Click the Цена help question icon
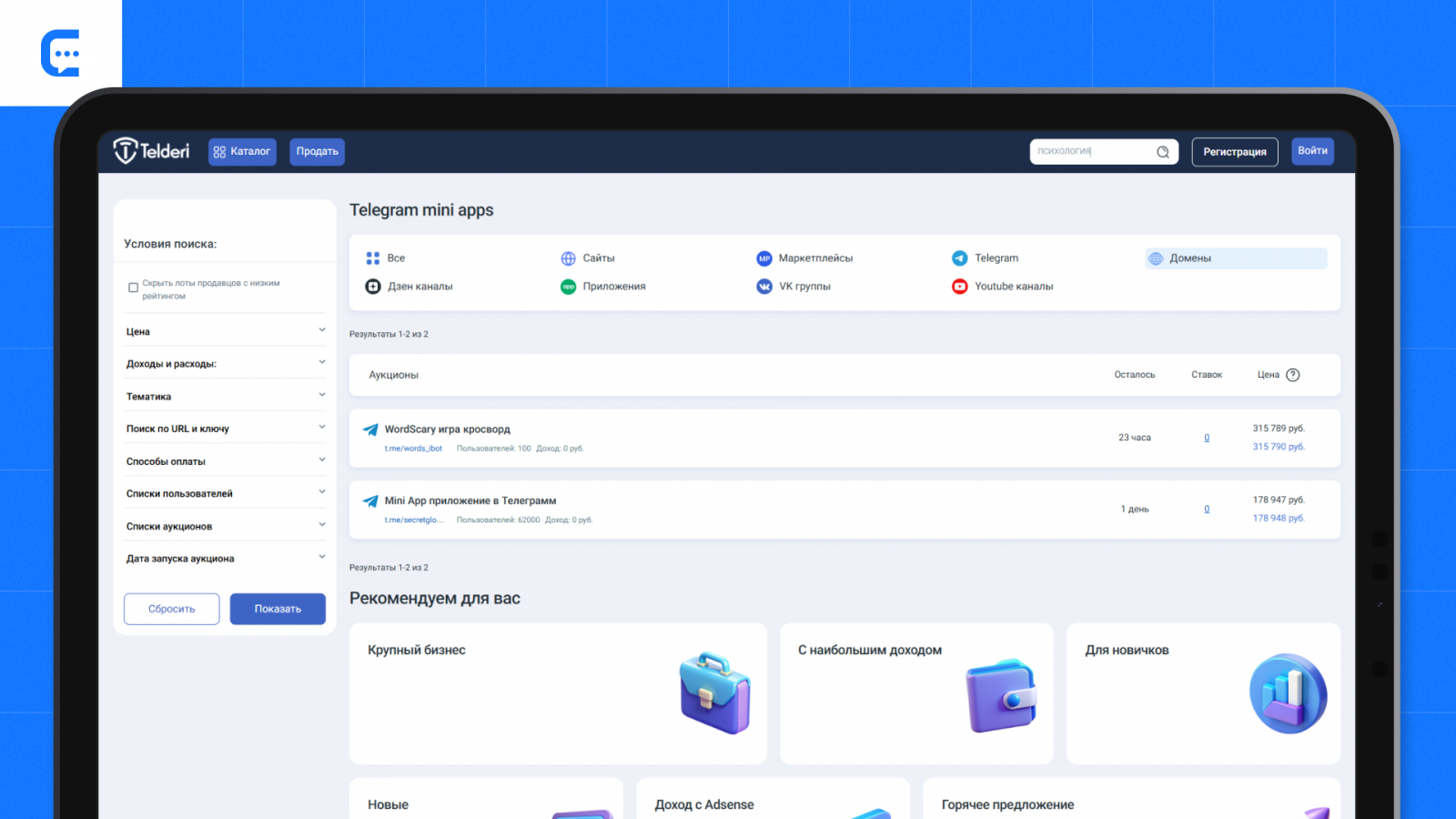 click(x=1293, y=375)
